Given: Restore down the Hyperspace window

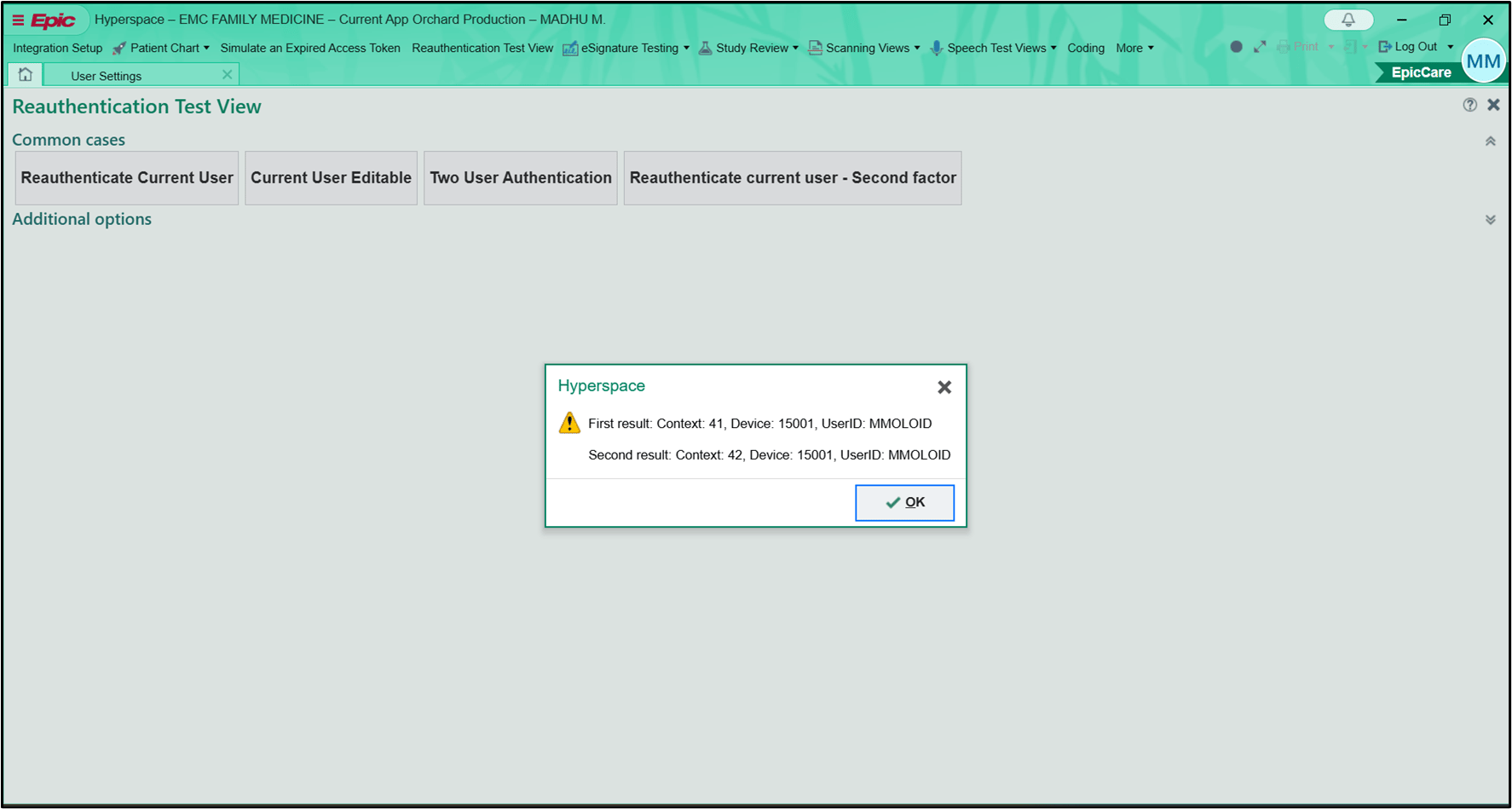Looking at the screenshot, I should pos(1445,20).
